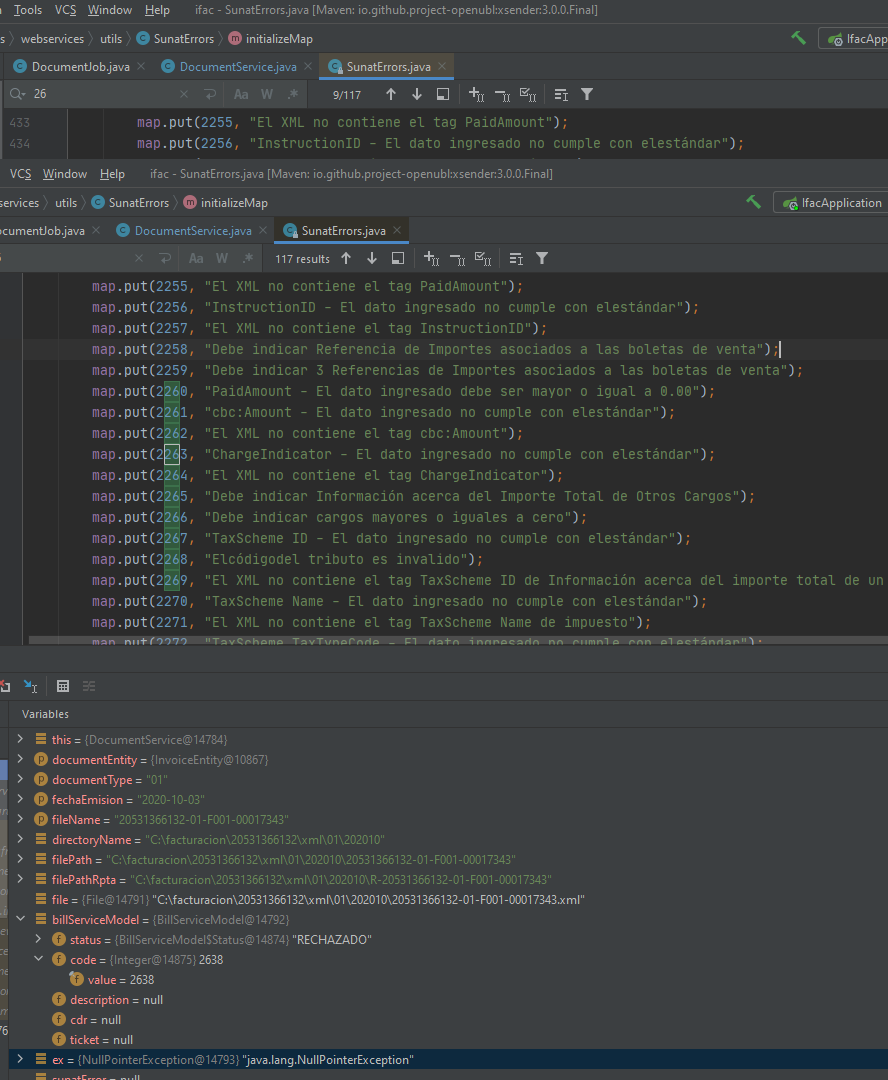Click the editor horizontal scrollbar
Image resolution: width=888 pixels, height=1080 pixels.
pos(458,641)
